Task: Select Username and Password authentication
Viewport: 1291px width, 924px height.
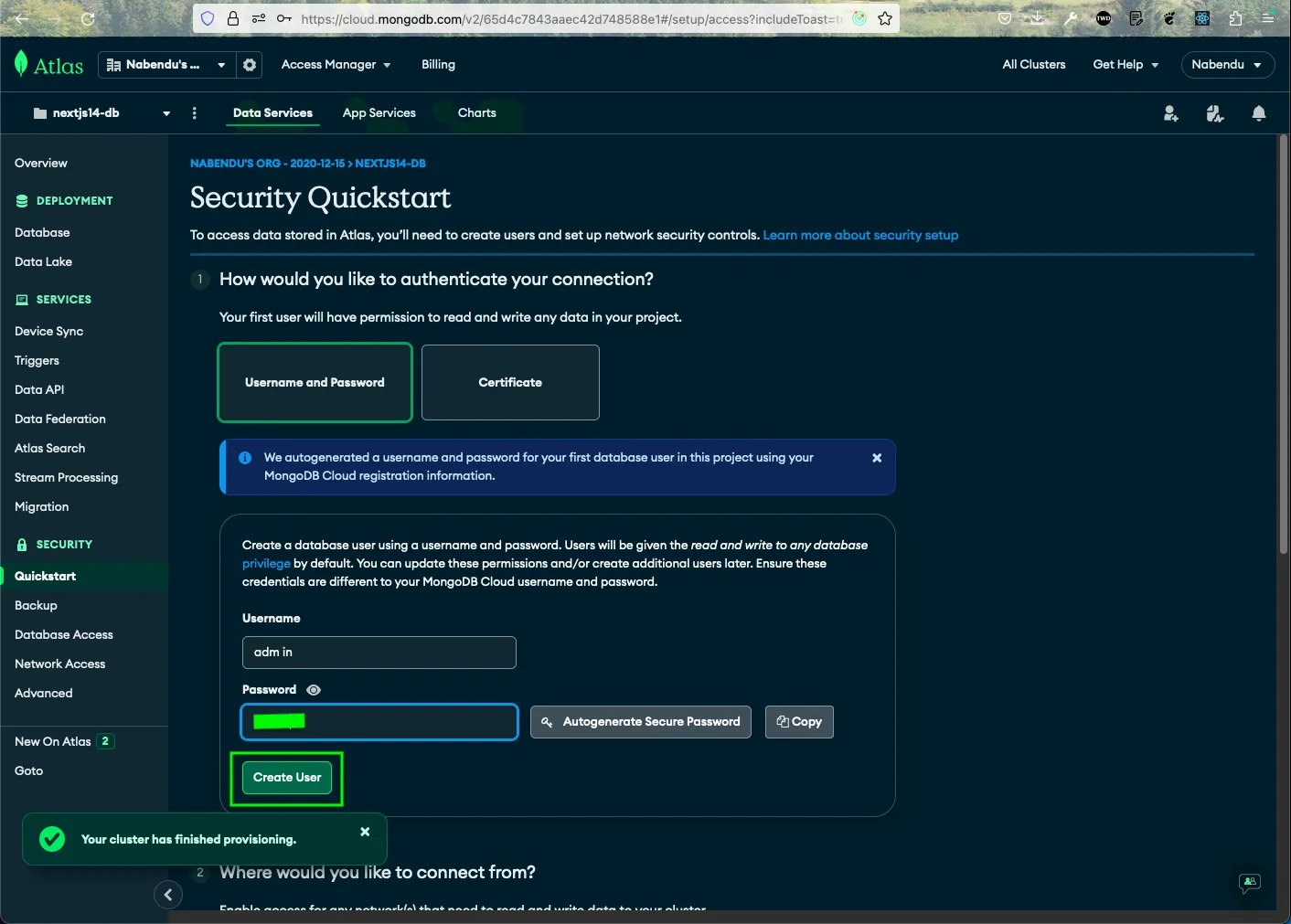Action: 315,383
